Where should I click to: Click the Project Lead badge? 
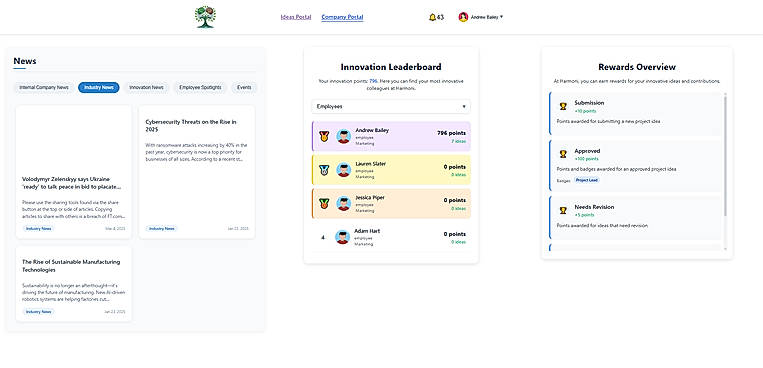pos(587,180)
